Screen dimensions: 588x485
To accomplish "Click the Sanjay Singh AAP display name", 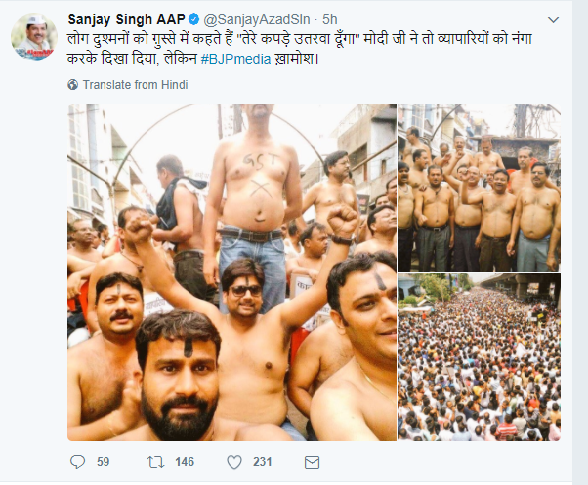I will pyautogui.click(x=126, y=19).
